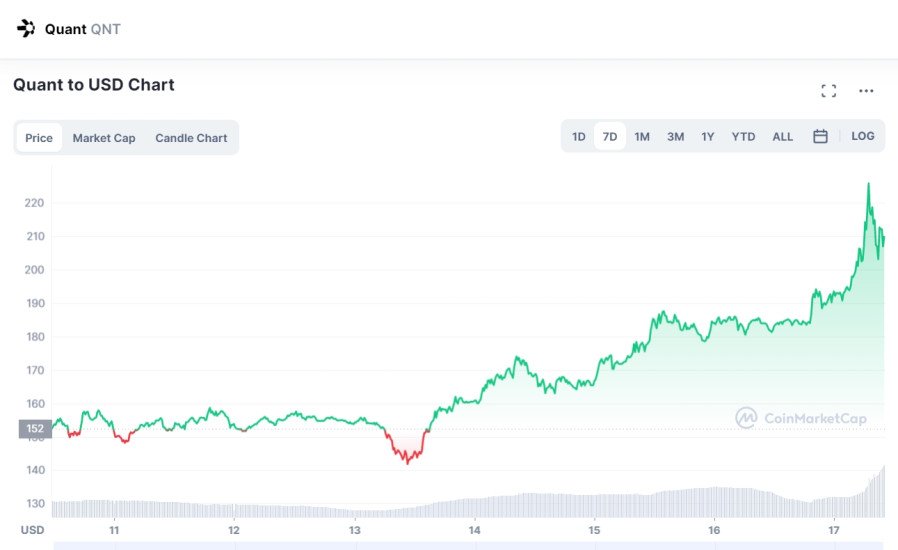Click the price peak near 17 on chart
898x550 pixels.
868,184
